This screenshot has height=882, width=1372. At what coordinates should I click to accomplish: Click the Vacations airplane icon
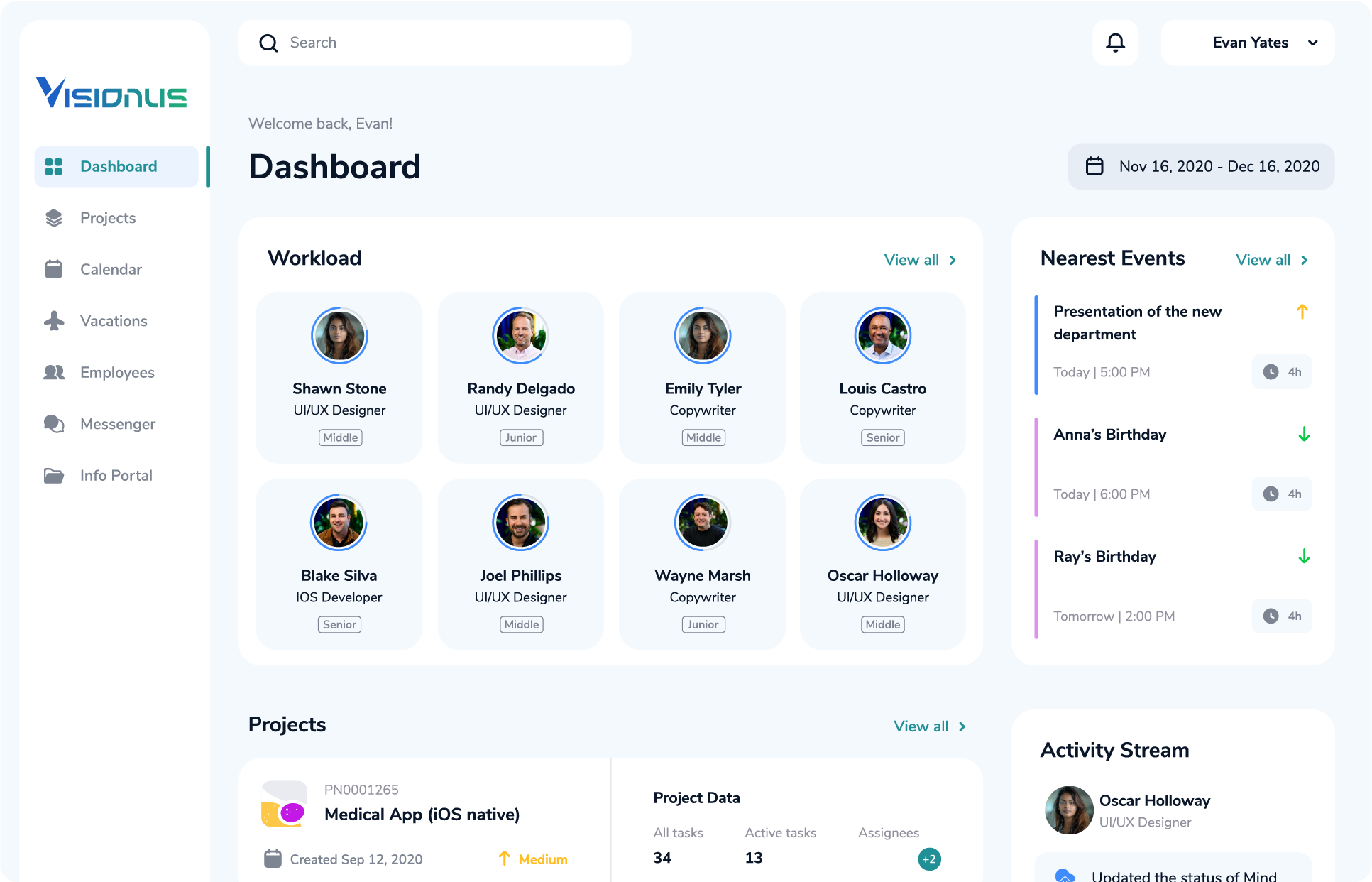pyautogui.click(x=54, y=321)
